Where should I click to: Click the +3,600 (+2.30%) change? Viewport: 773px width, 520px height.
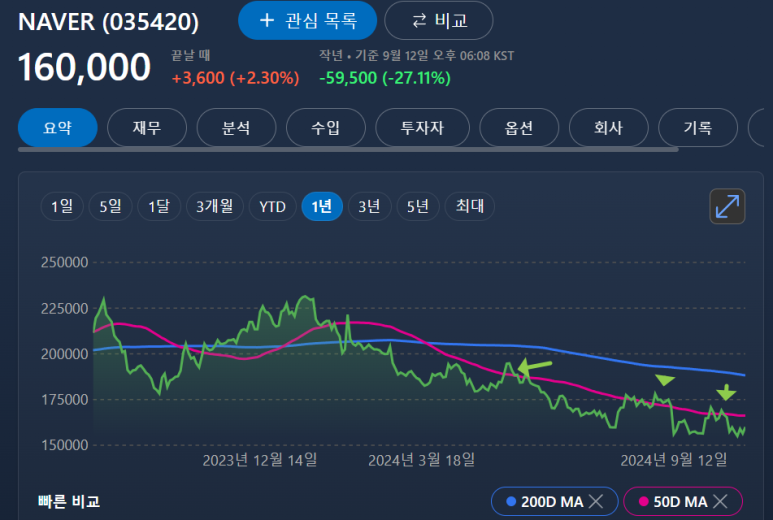(x=235, y=78)
